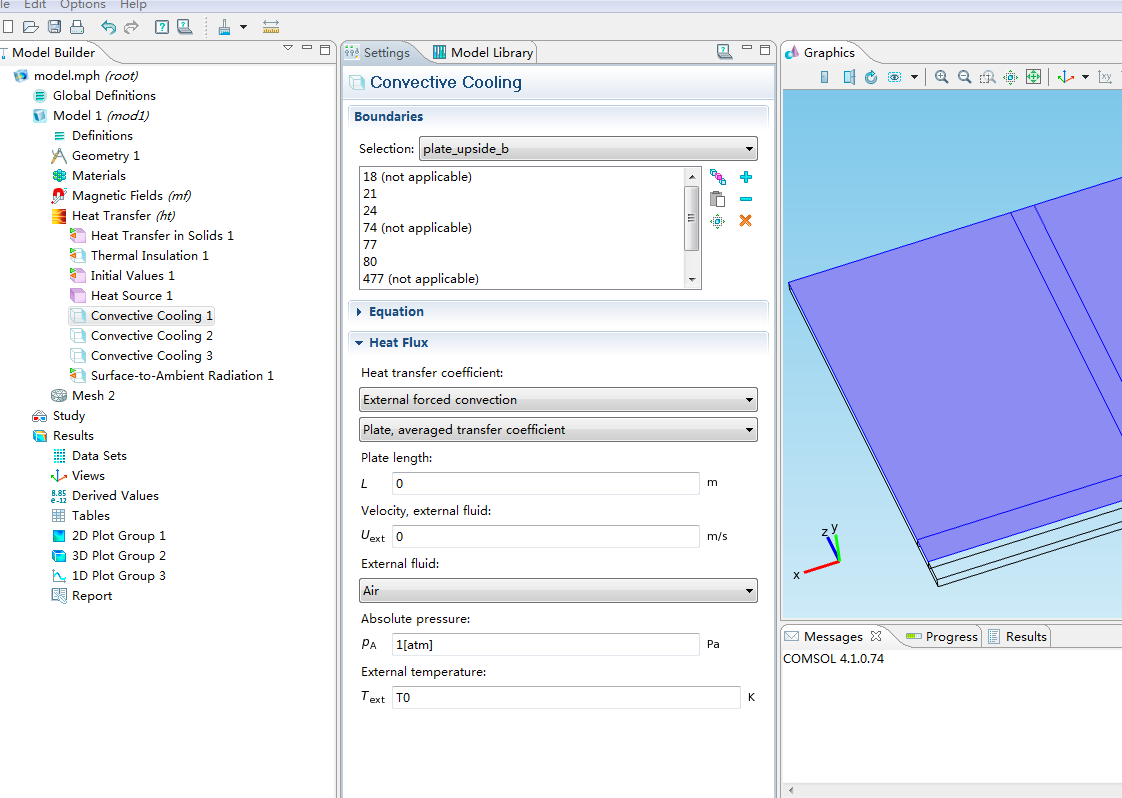
Task: Switch to the Model Library tab
Action: tap(483, 53)
